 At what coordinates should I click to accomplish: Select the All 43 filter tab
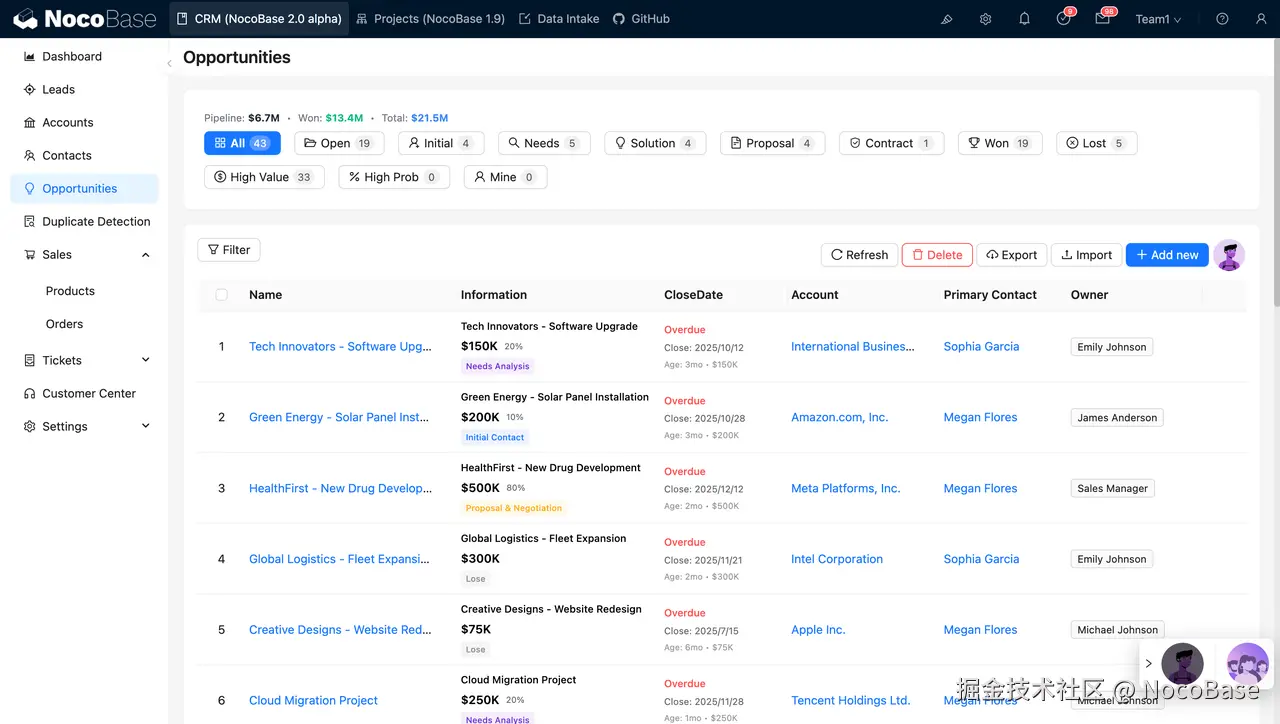click(242, 144)
